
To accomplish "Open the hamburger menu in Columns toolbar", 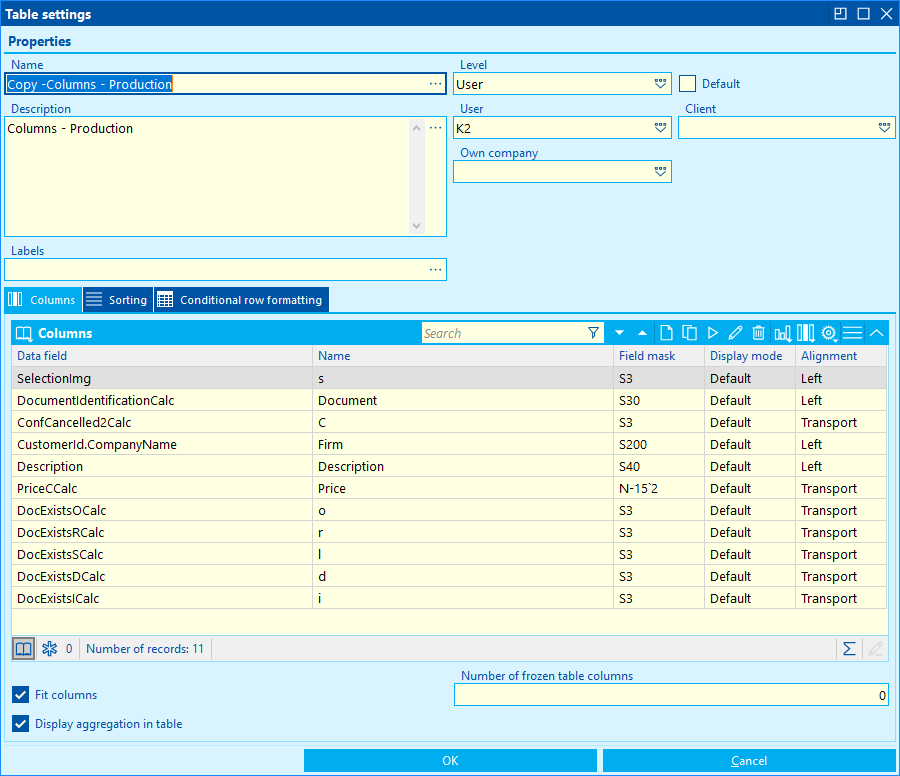I will tap(852, 333).
